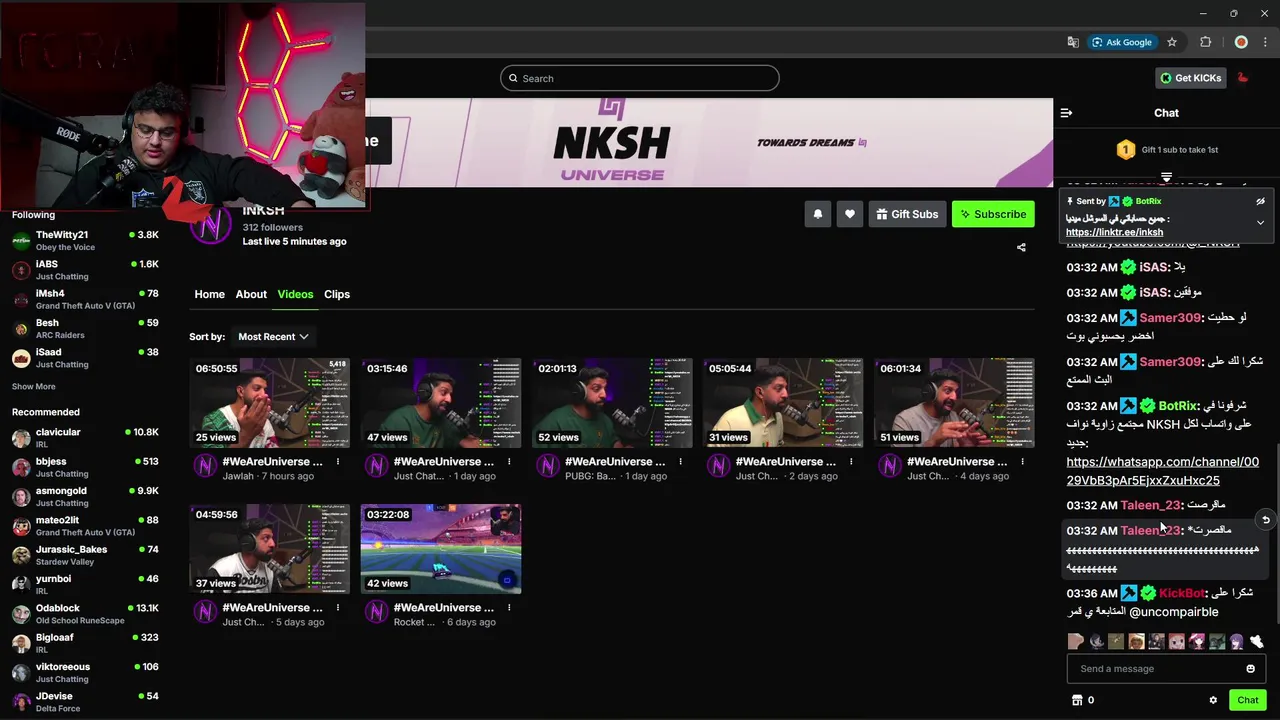Viewport: 1280px width, 720px height.
Task: Open options menu for the PUBG video
Action: click(x=680, y=461)
